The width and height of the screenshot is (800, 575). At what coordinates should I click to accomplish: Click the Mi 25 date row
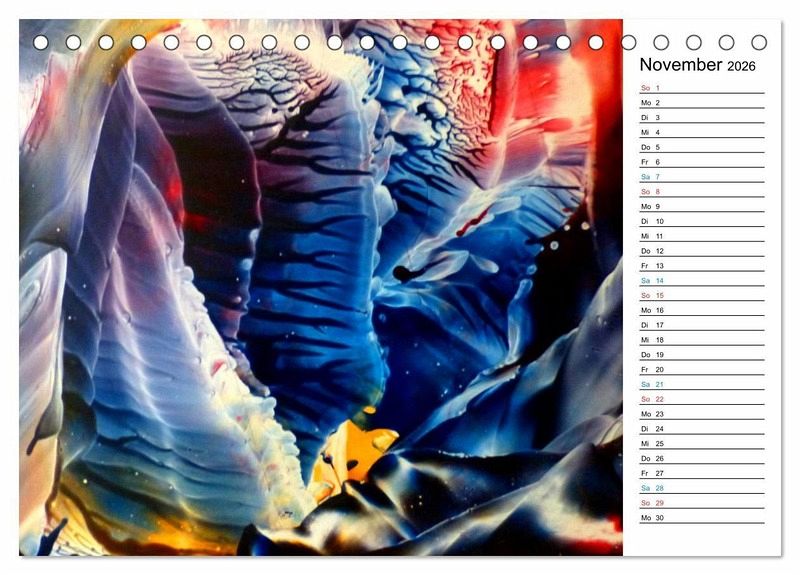click(x=701, y=444)
